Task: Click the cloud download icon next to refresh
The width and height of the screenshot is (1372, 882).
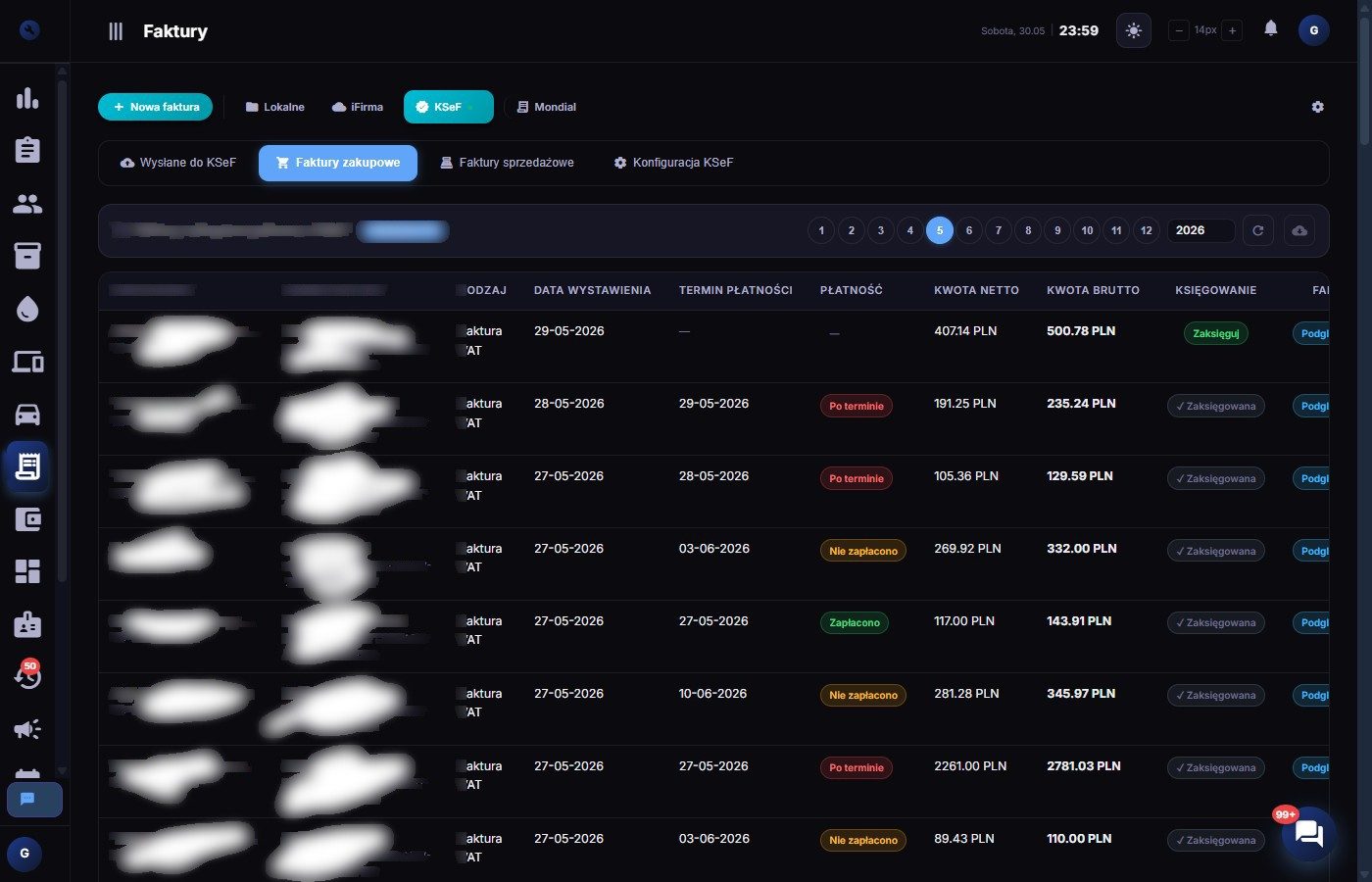Action: click(x=1298, y=230)
